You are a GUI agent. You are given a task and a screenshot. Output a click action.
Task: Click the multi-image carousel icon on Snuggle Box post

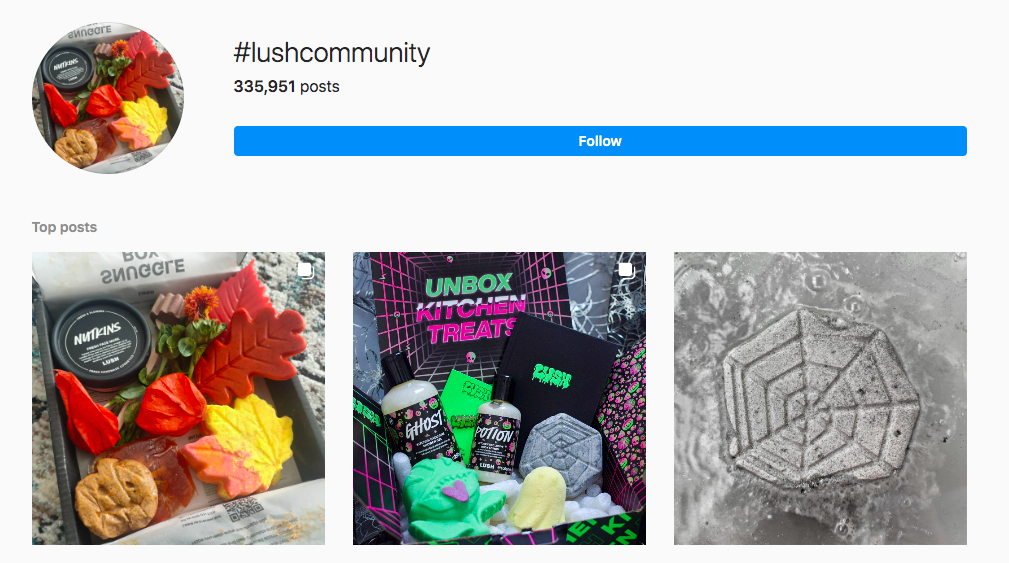coord(306,270)
